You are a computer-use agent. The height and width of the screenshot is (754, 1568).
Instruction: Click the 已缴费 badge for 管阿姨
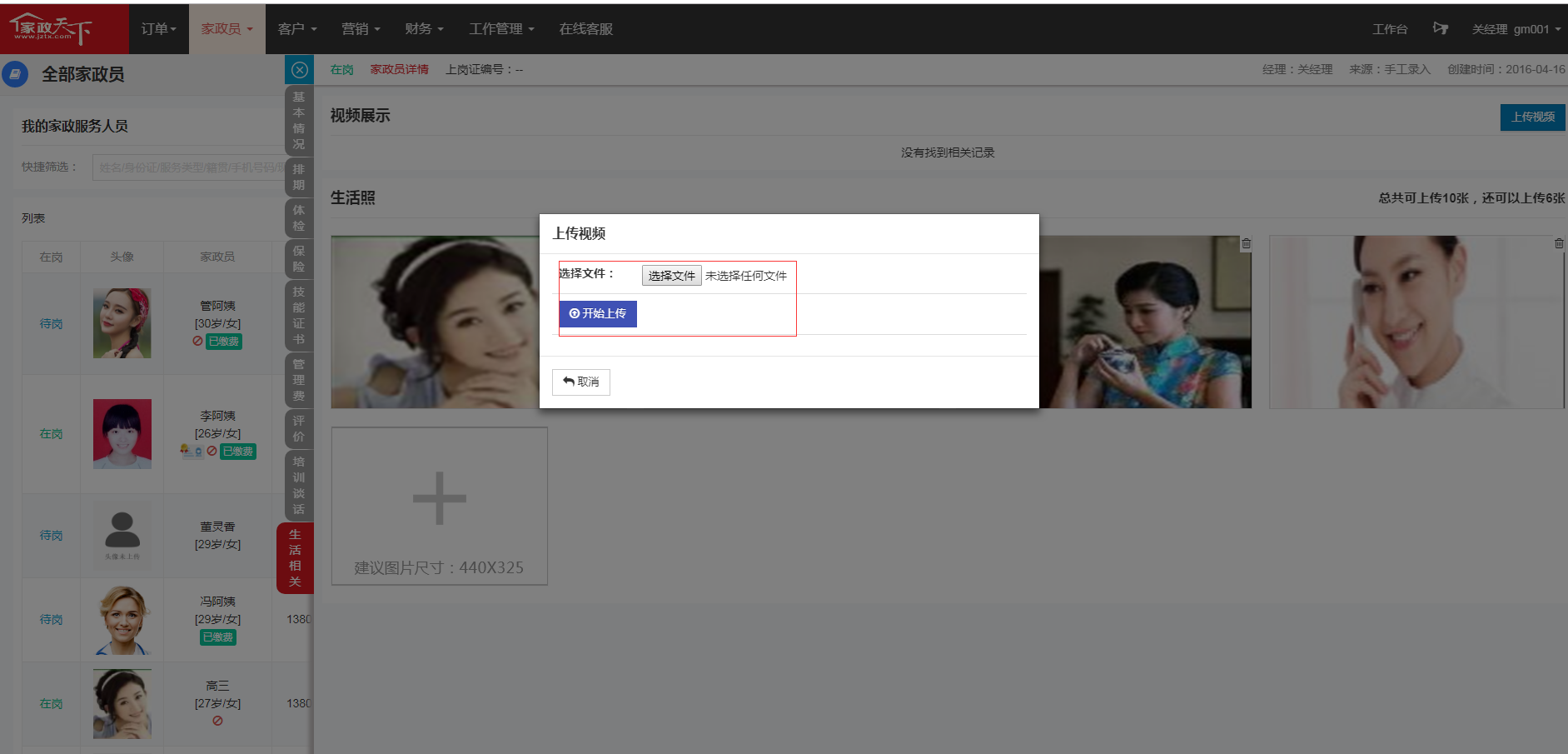coord(224,342)
